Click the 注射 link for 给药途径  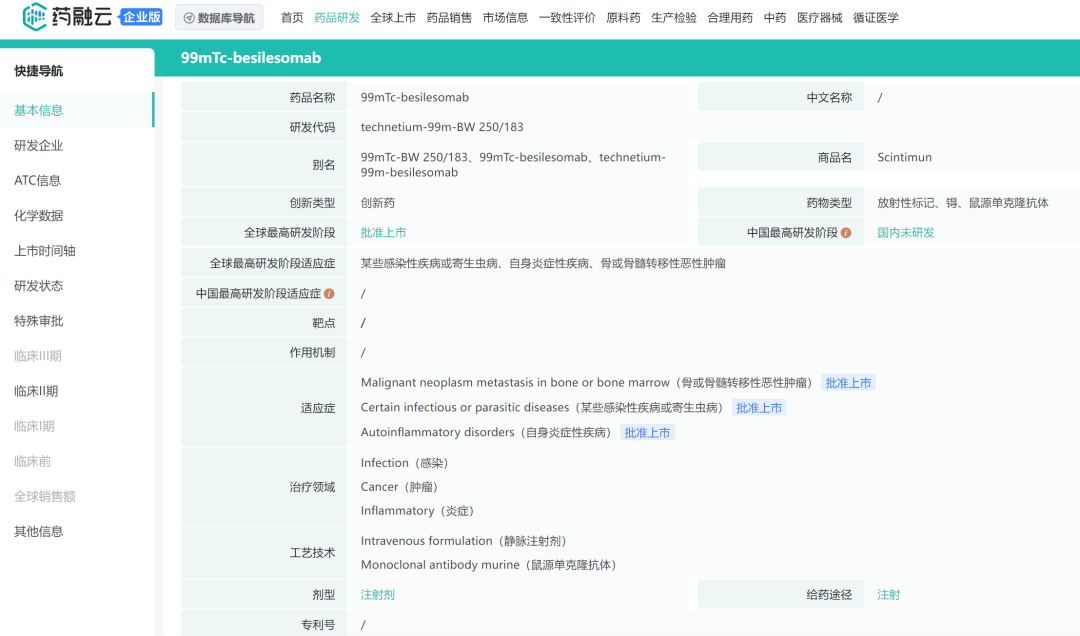(x=888, y=593)
